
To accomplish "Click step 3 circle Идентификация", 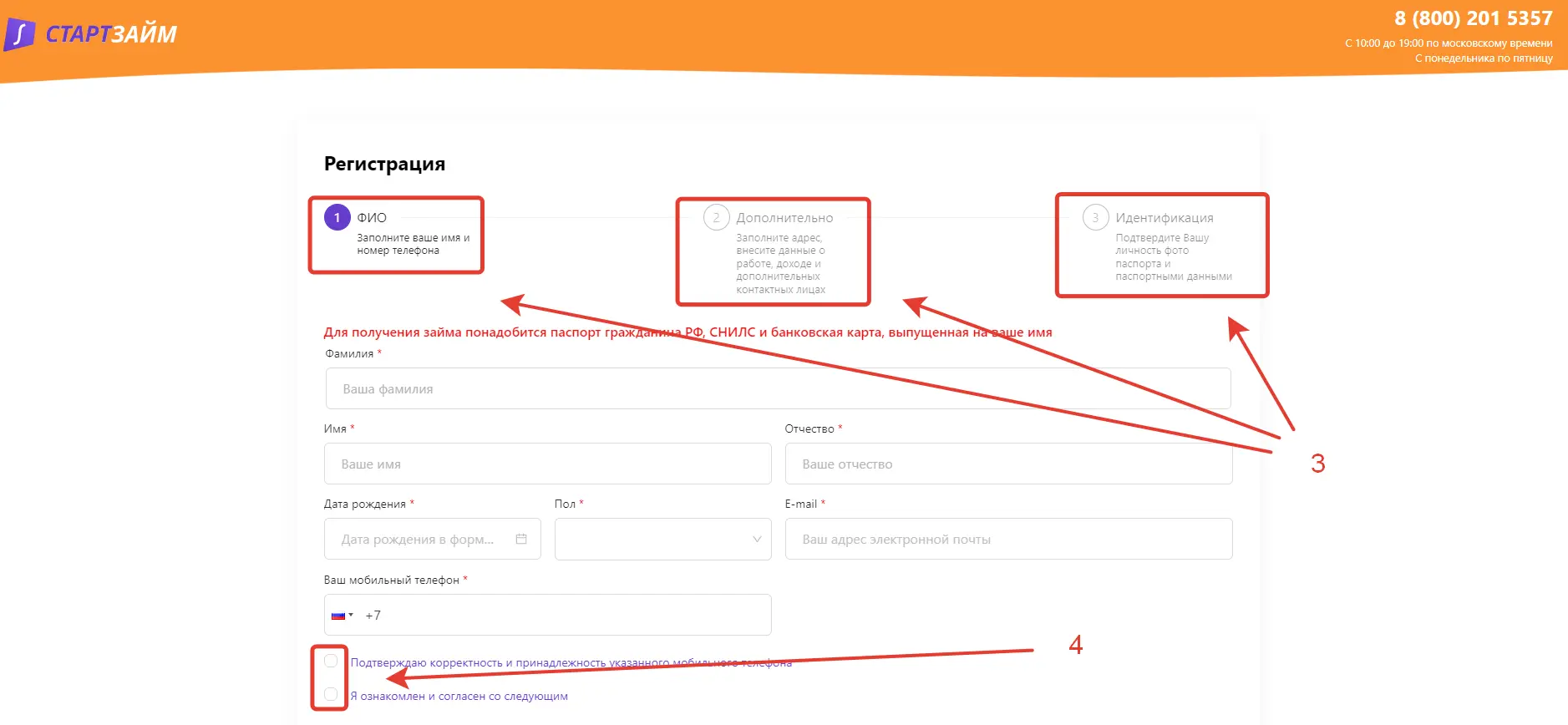I will click(1095, 217).
